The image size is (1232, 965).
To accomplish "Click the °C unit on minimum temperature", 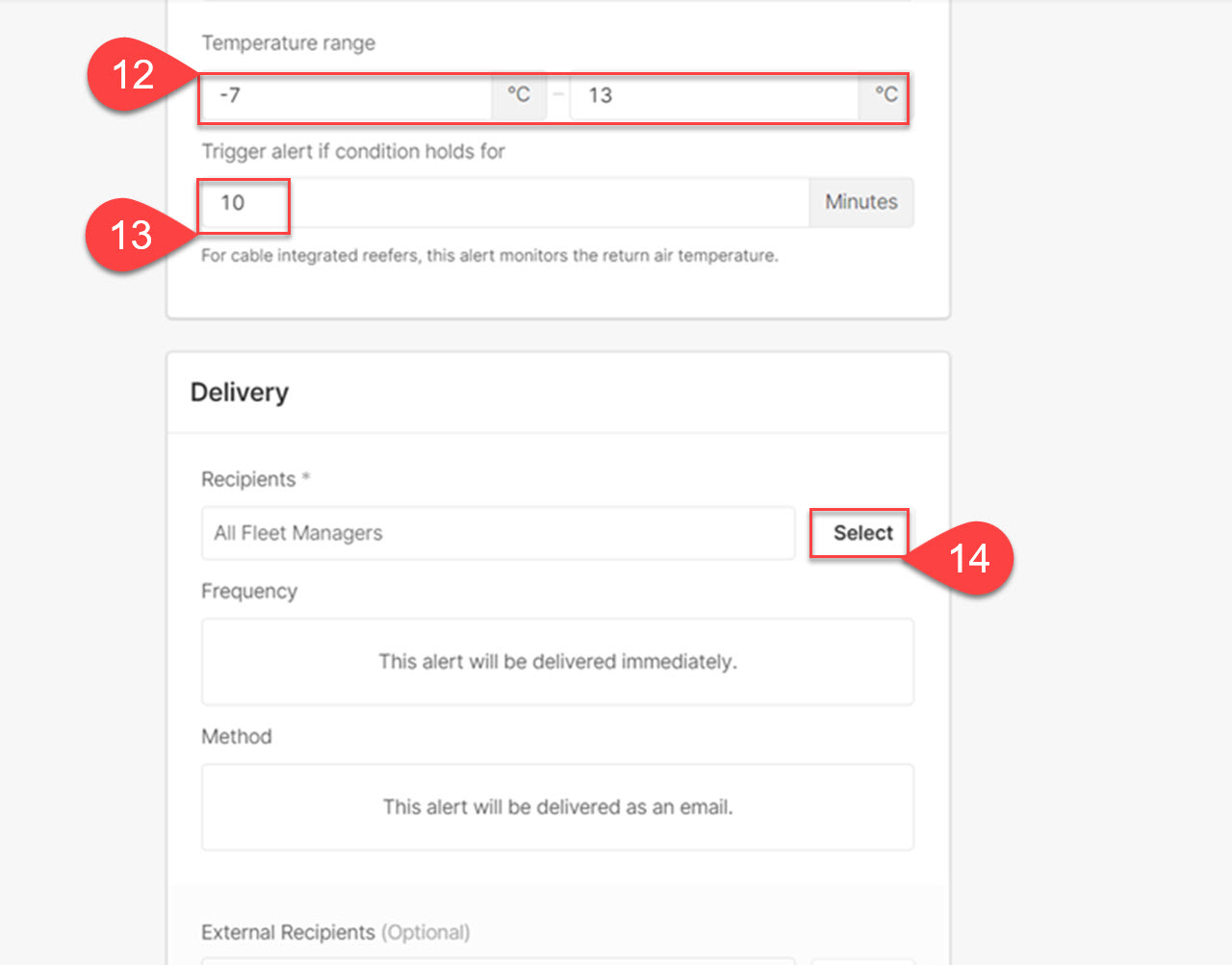I will click(519, 95).
